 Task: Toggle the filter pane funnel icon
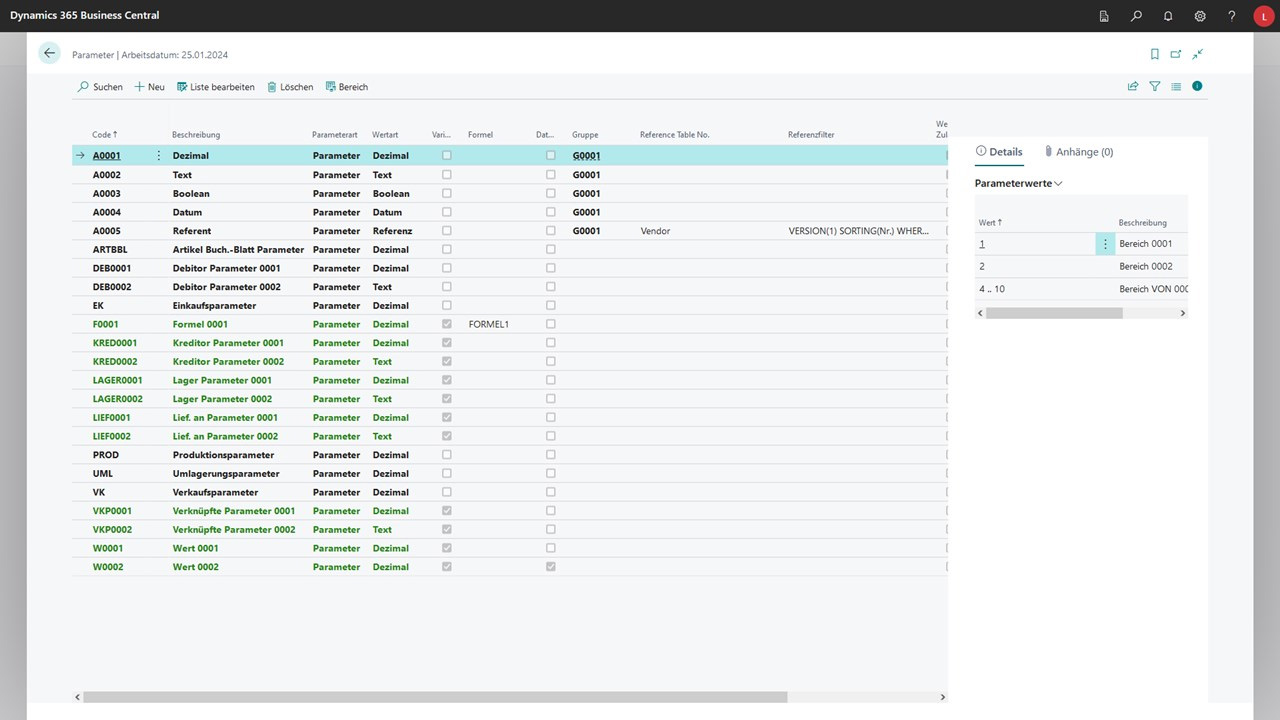[x=1155, y=87]
